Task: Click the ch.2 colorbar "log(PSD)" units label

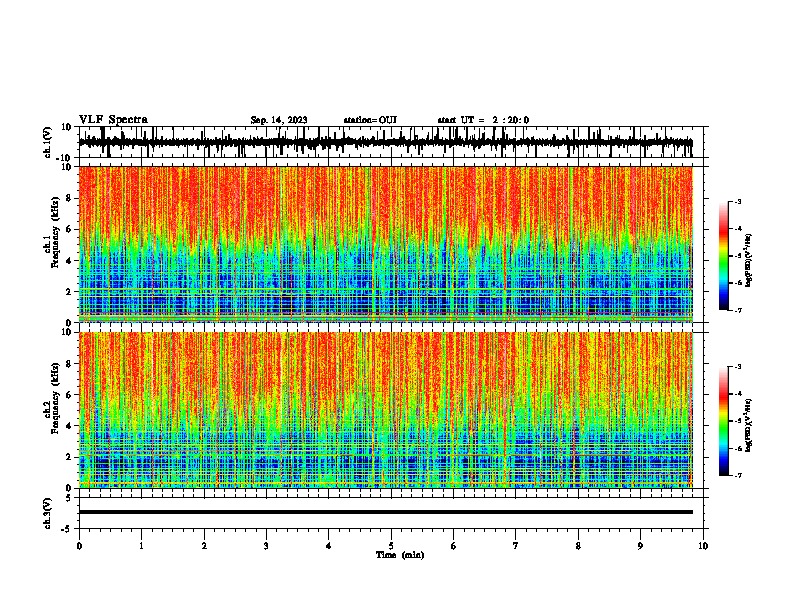Action: pos(748,425)
